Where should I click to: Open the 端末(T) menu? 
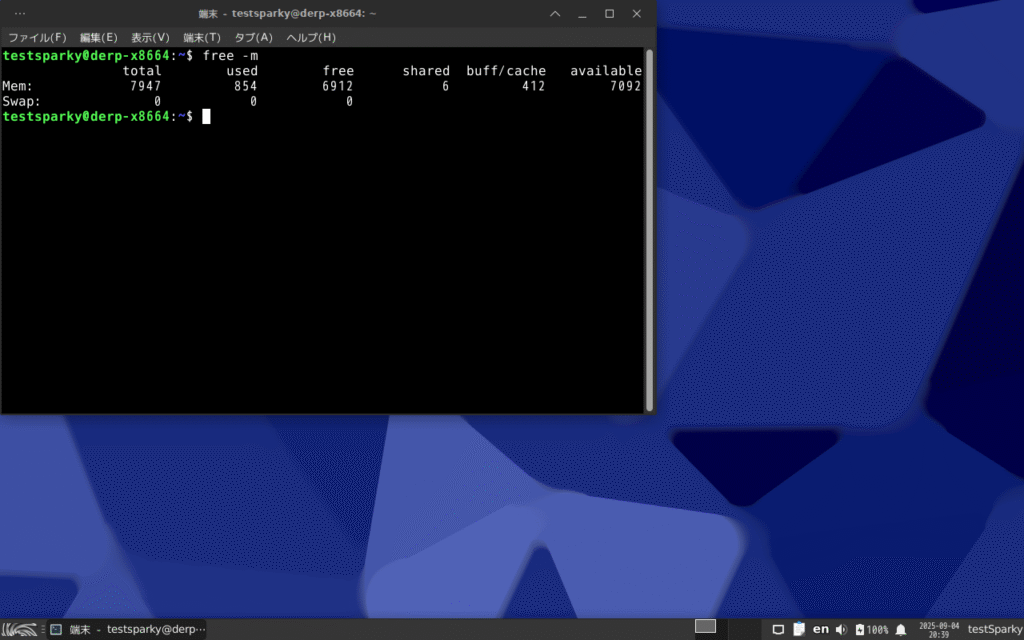[201, 37]
